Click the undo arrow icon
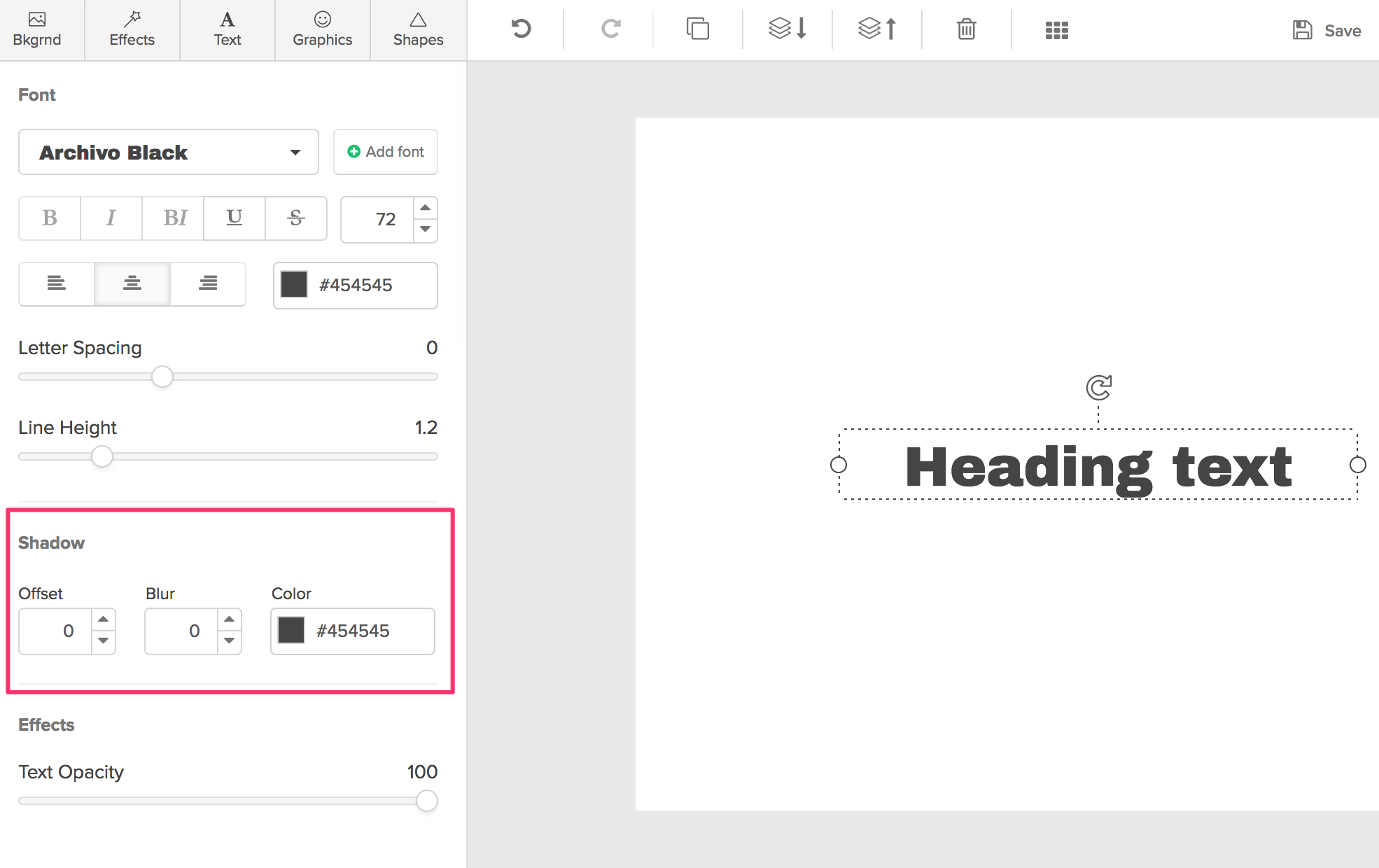 521,29
